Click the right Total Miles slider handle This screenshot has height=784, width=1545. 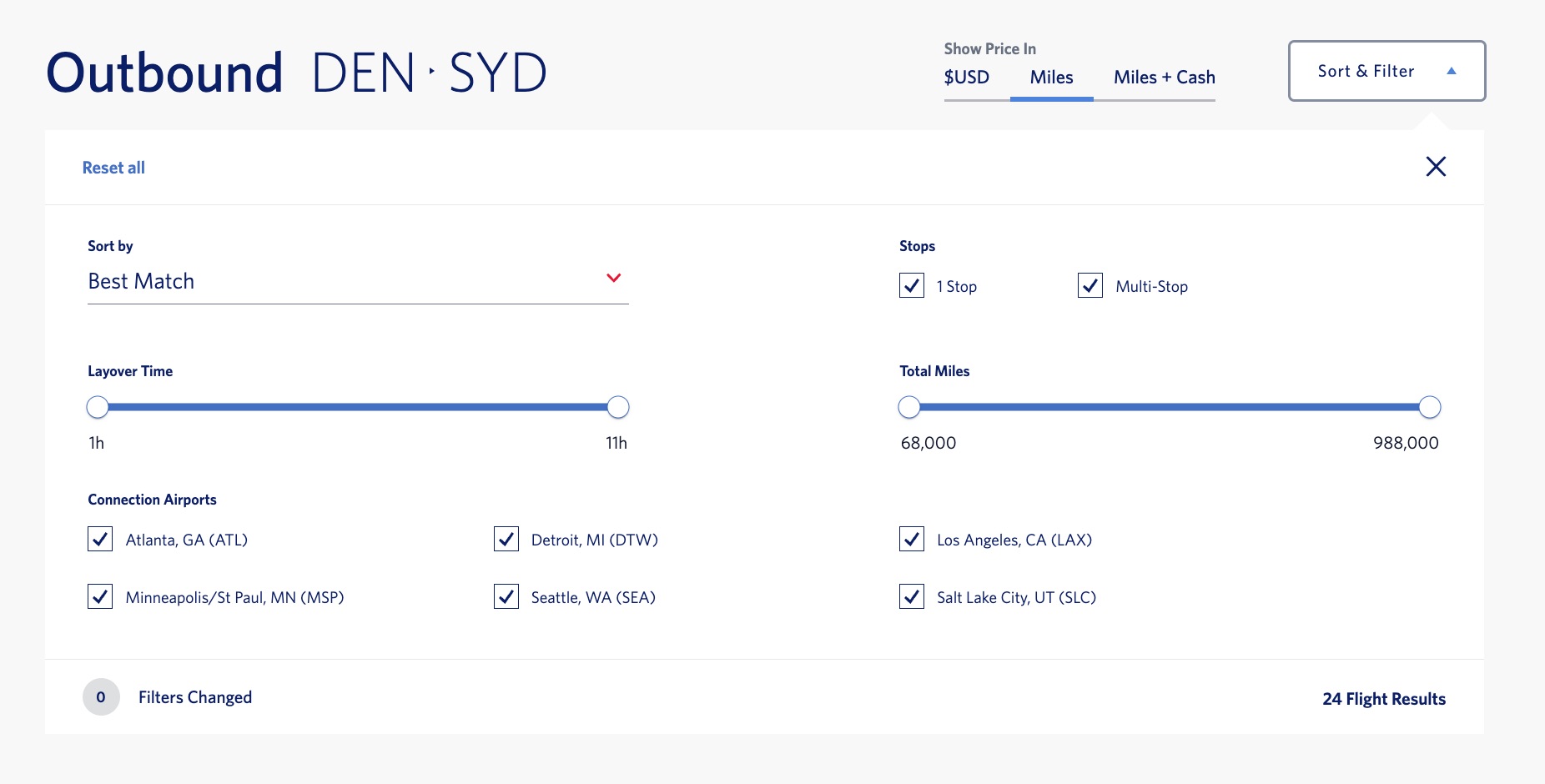click(x=1431, y=407)
